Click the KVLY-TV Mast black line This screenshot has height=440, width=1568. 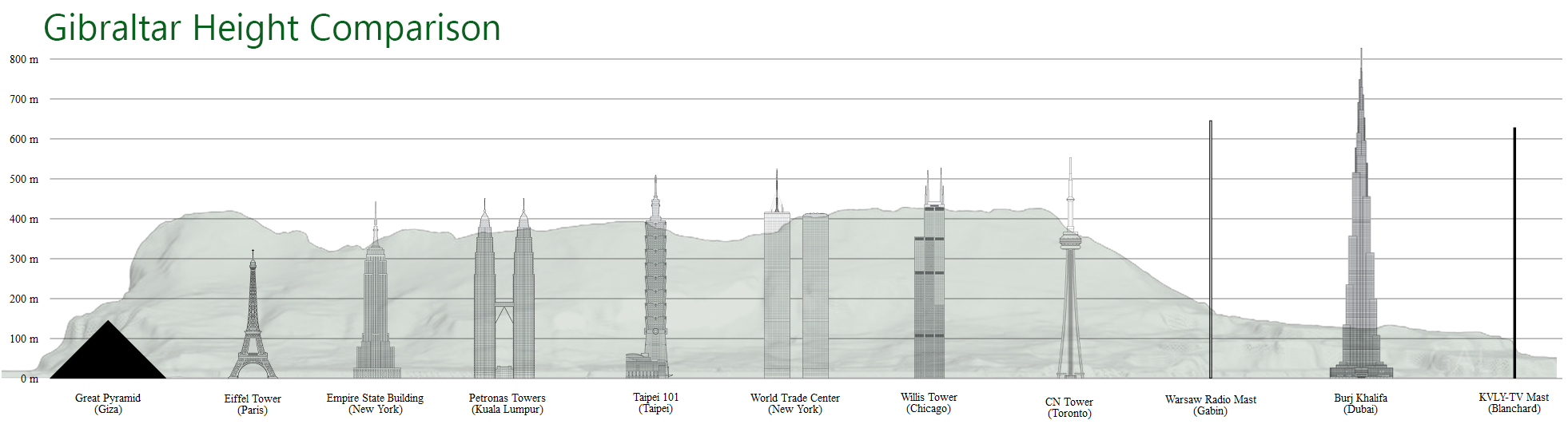click(x=1514, y=252)
